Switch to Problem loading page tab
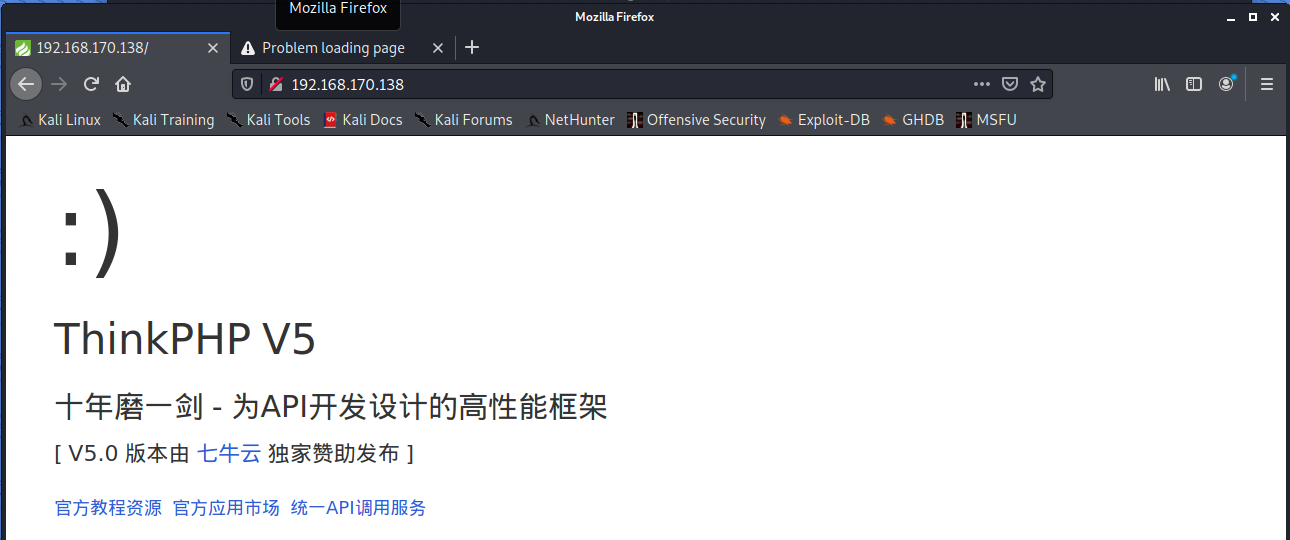Screen dimensions: 1290x540 (343, 47)
